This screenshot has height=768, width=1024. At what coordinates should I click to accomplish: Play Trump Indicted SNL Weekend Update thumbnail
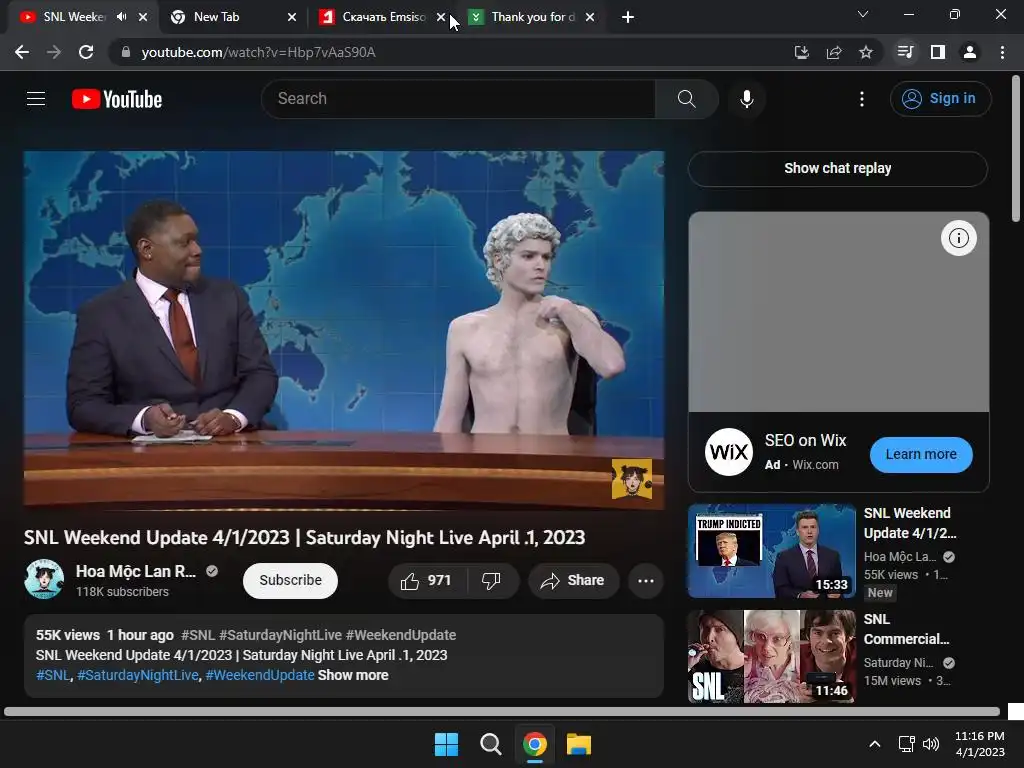point(772,551)
